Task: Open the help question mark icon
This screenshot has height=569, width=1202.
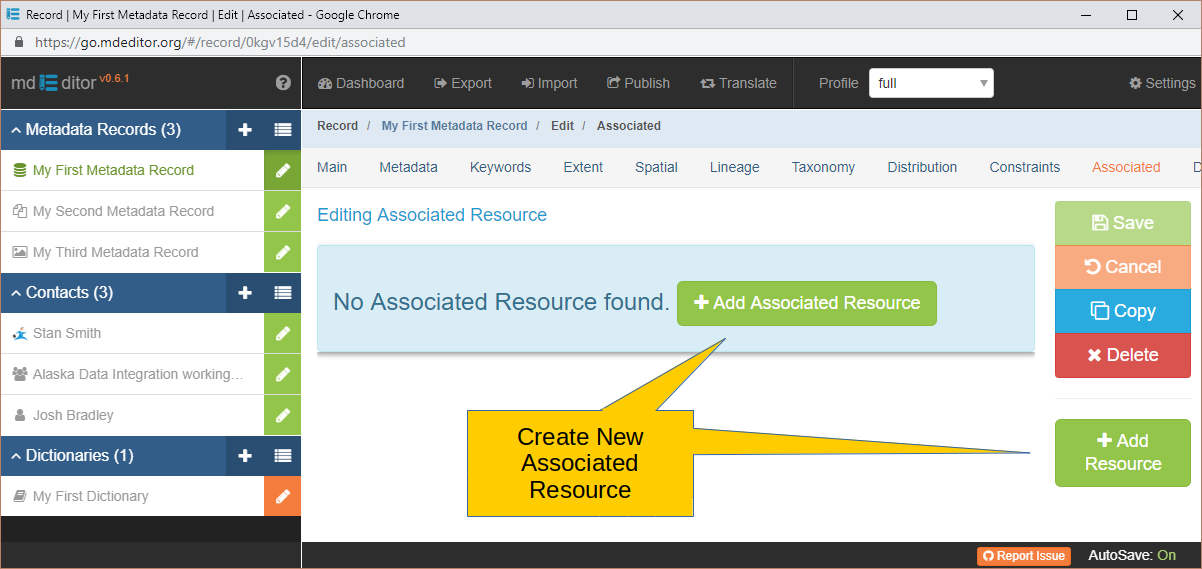Action: 283,83
